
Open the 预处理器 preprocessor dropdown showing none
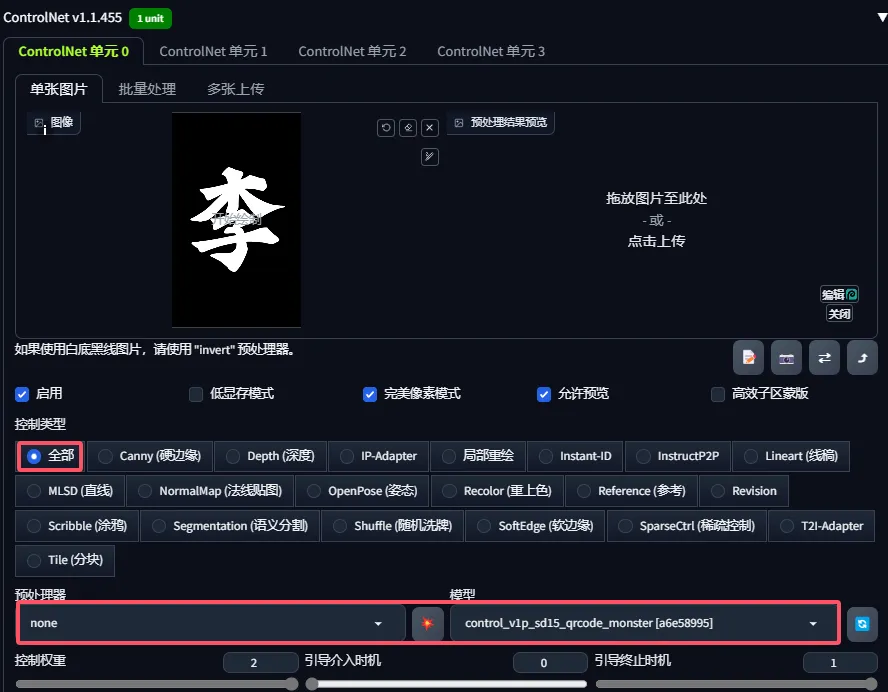pyautogui.click(x=210, y=623)
